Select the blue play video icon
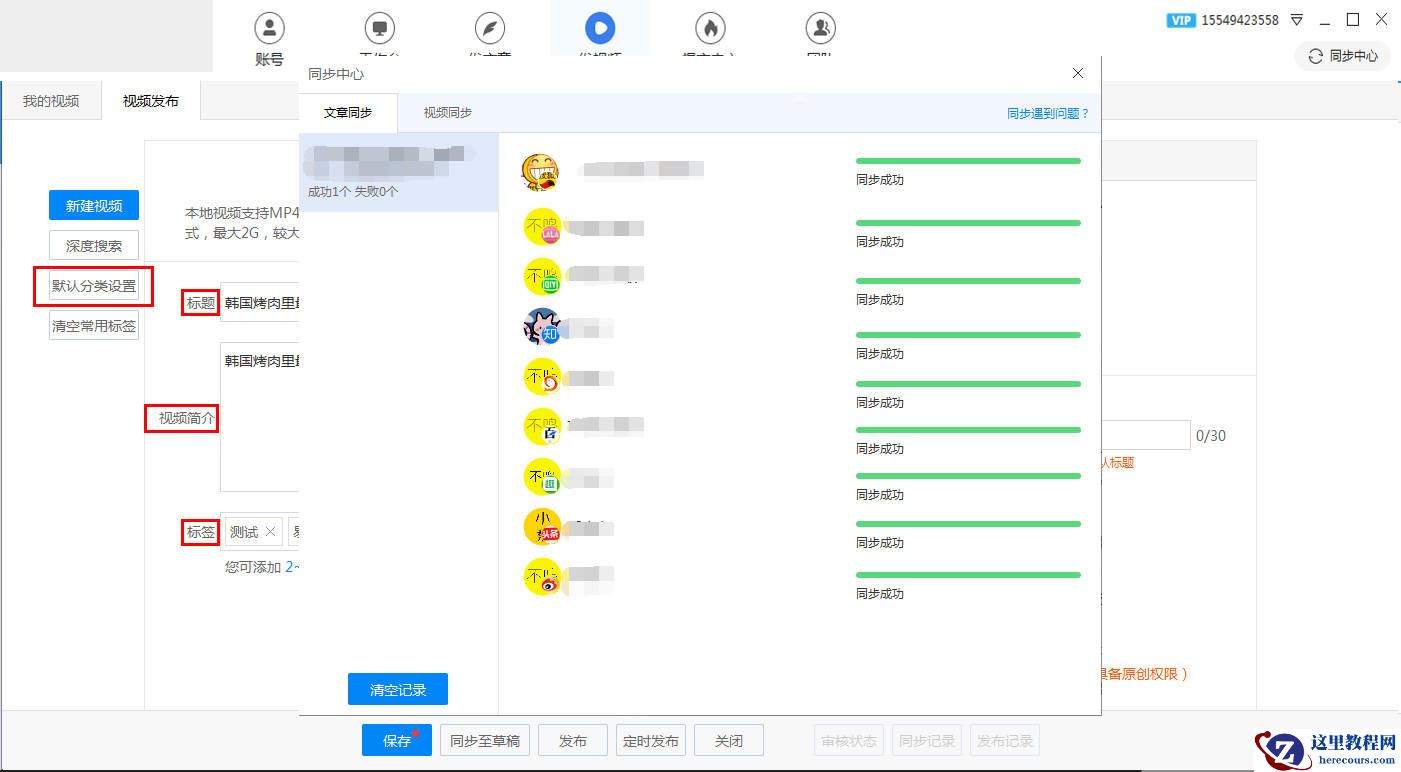This screenshot has width=1401, height=772. pyautogui.click(x=600, y=27)
